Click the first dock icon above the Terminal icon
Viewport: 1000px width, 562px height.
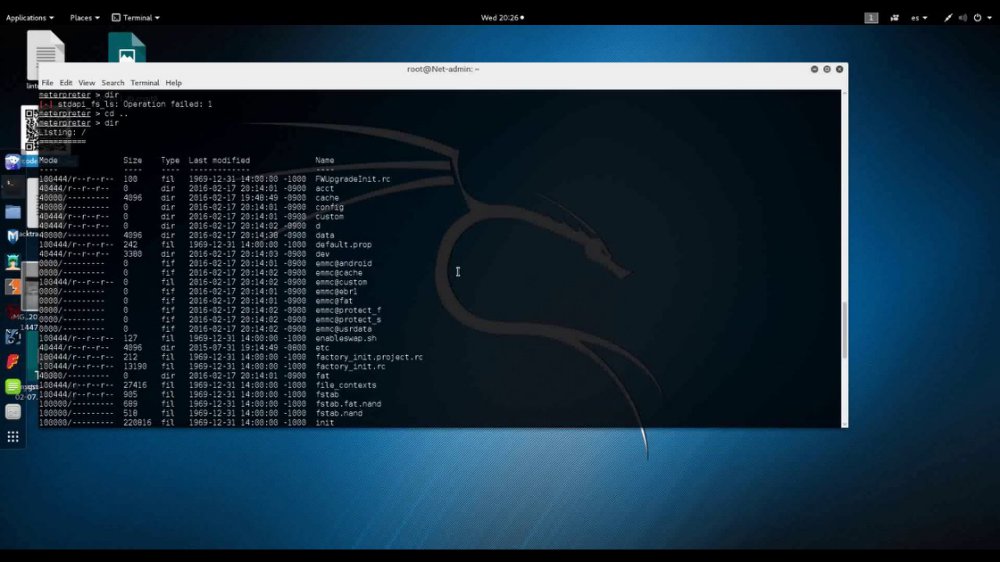(13, 161)
